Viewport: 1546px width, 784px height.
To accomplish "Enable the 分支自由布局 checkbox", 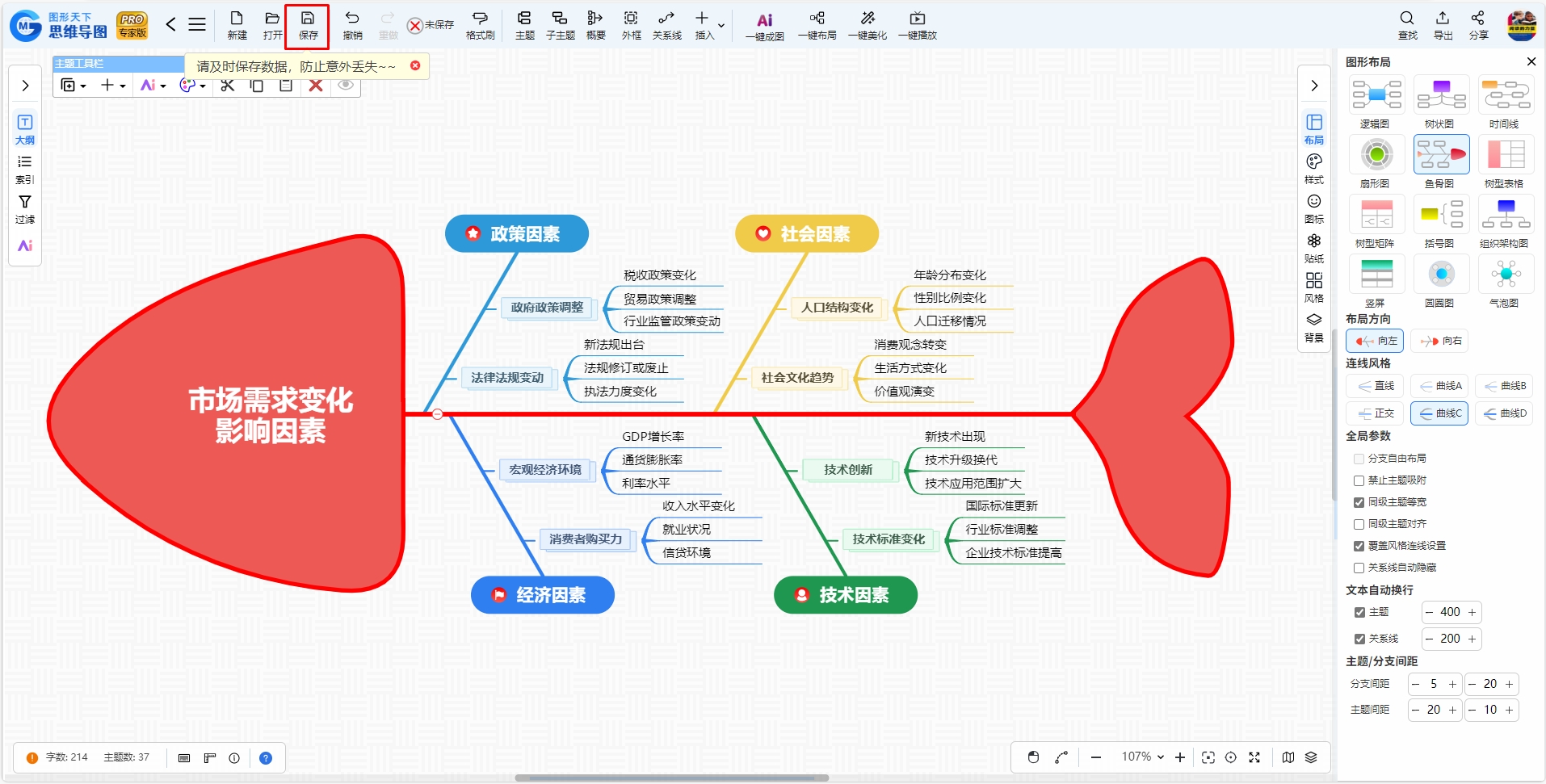I will [1359, 459].
